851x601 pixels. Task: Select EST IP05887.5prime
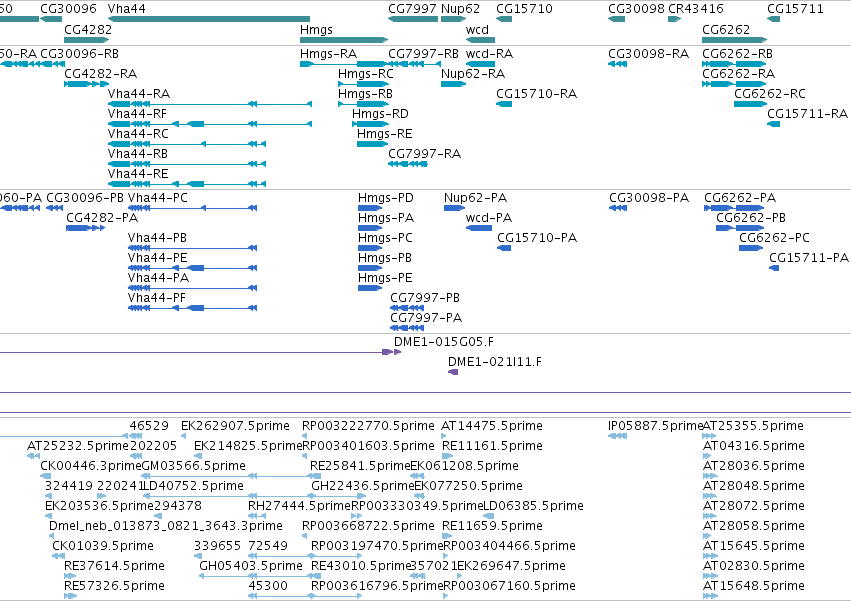pyautogui.click(x=618, y=436)
